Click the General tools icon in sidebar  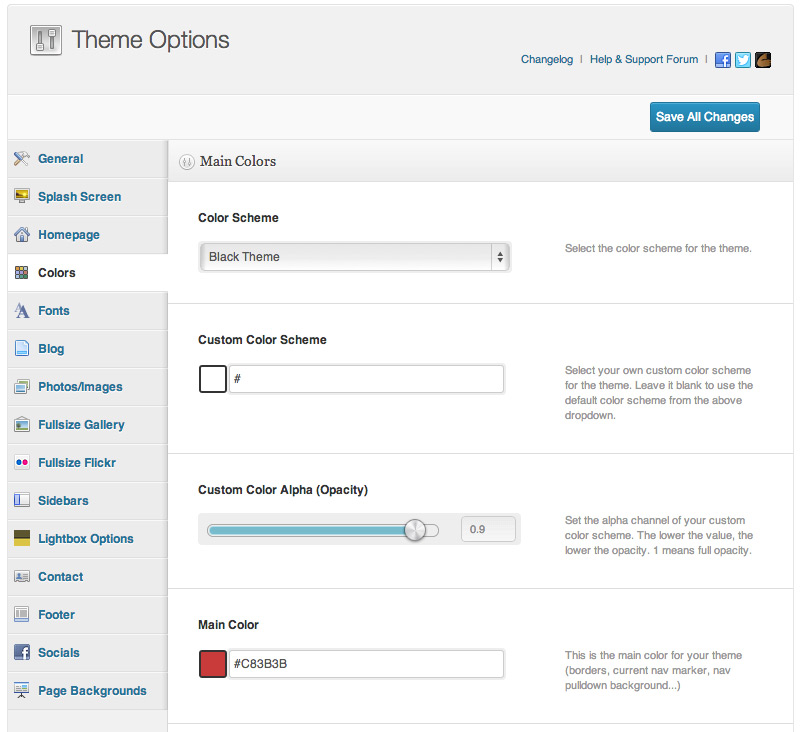point(21,159)
